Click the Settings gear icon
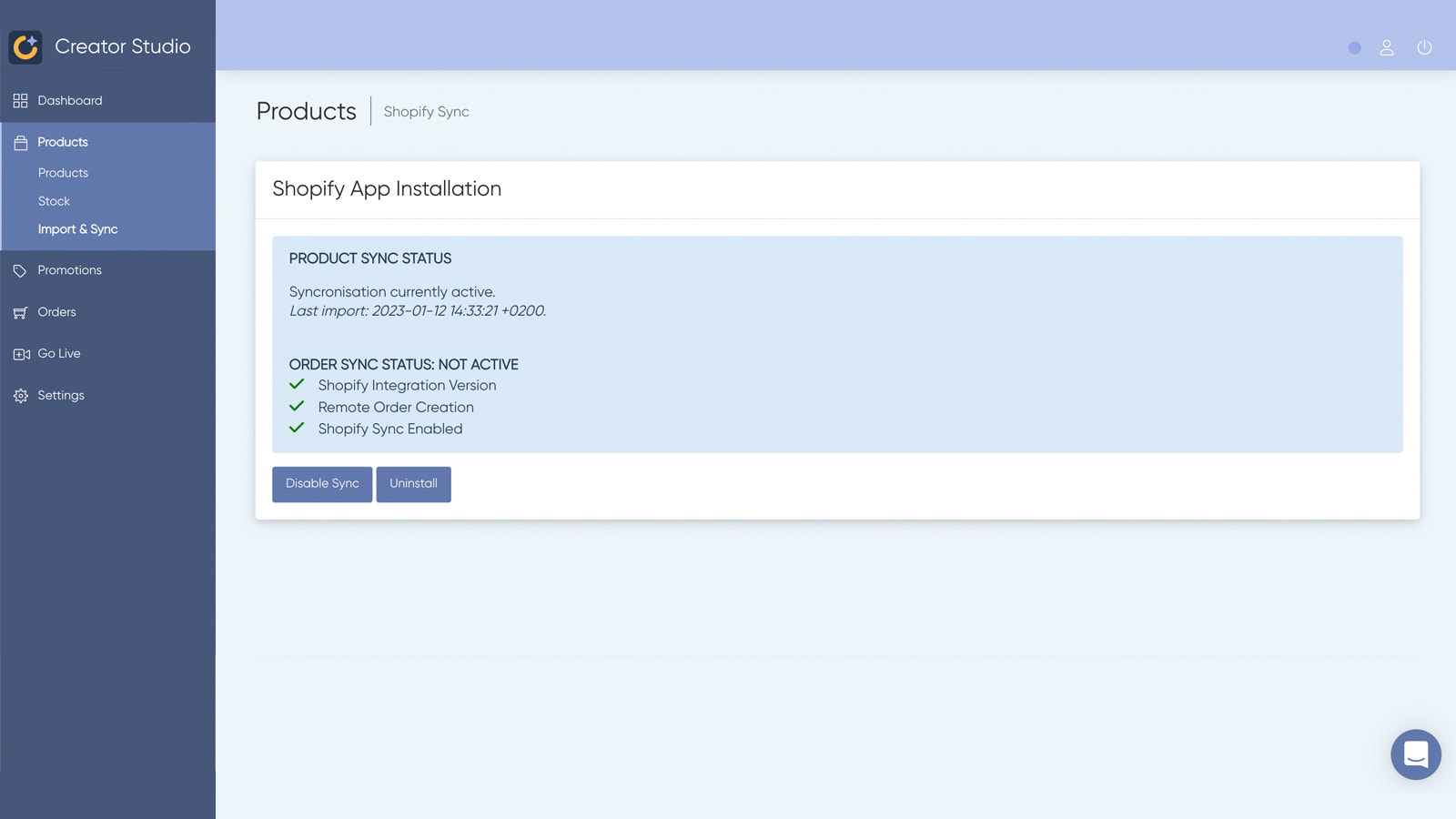Screen dimensions: 1456x819 (x=20, y=396)
